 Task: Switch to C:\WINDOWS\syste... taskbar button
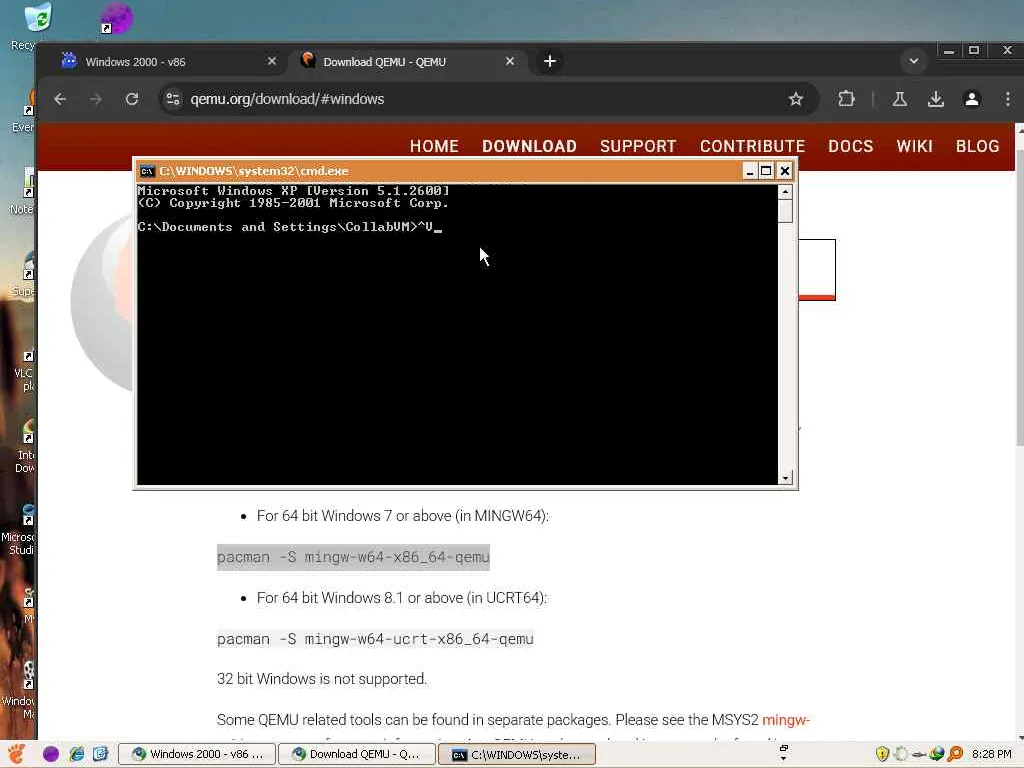click(517, 754)
